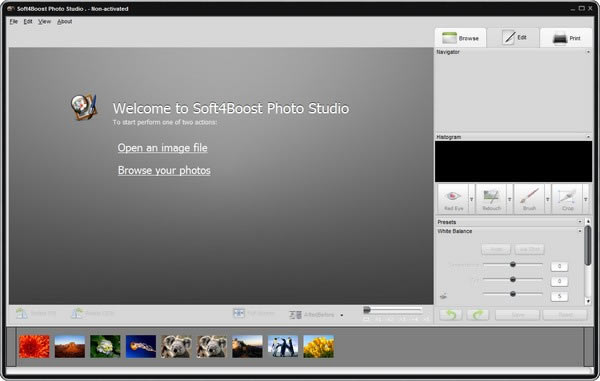Open the View menu

[x=44, y=21]
